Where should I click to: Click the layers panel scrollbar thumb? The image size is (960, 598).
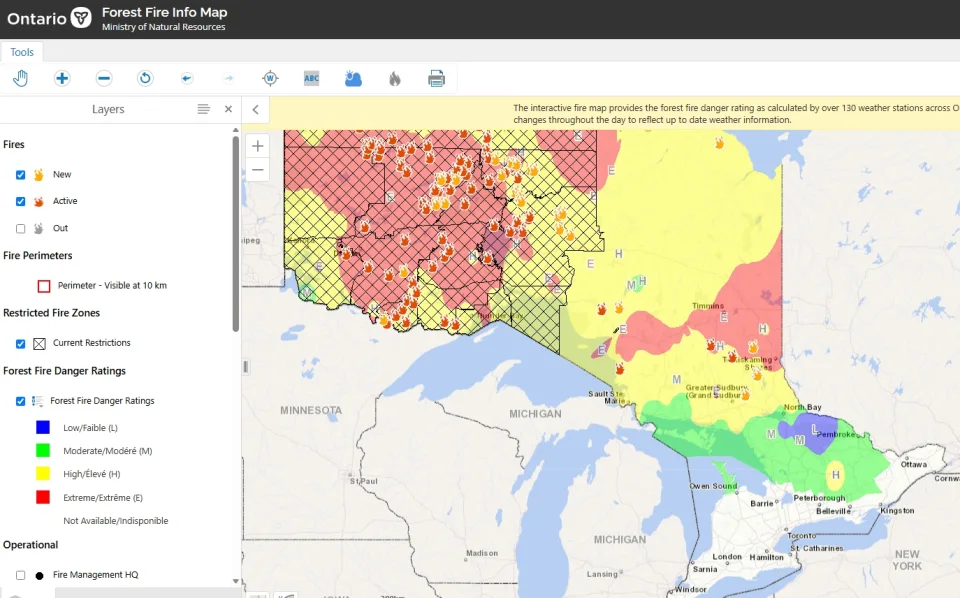pos(236,233)
